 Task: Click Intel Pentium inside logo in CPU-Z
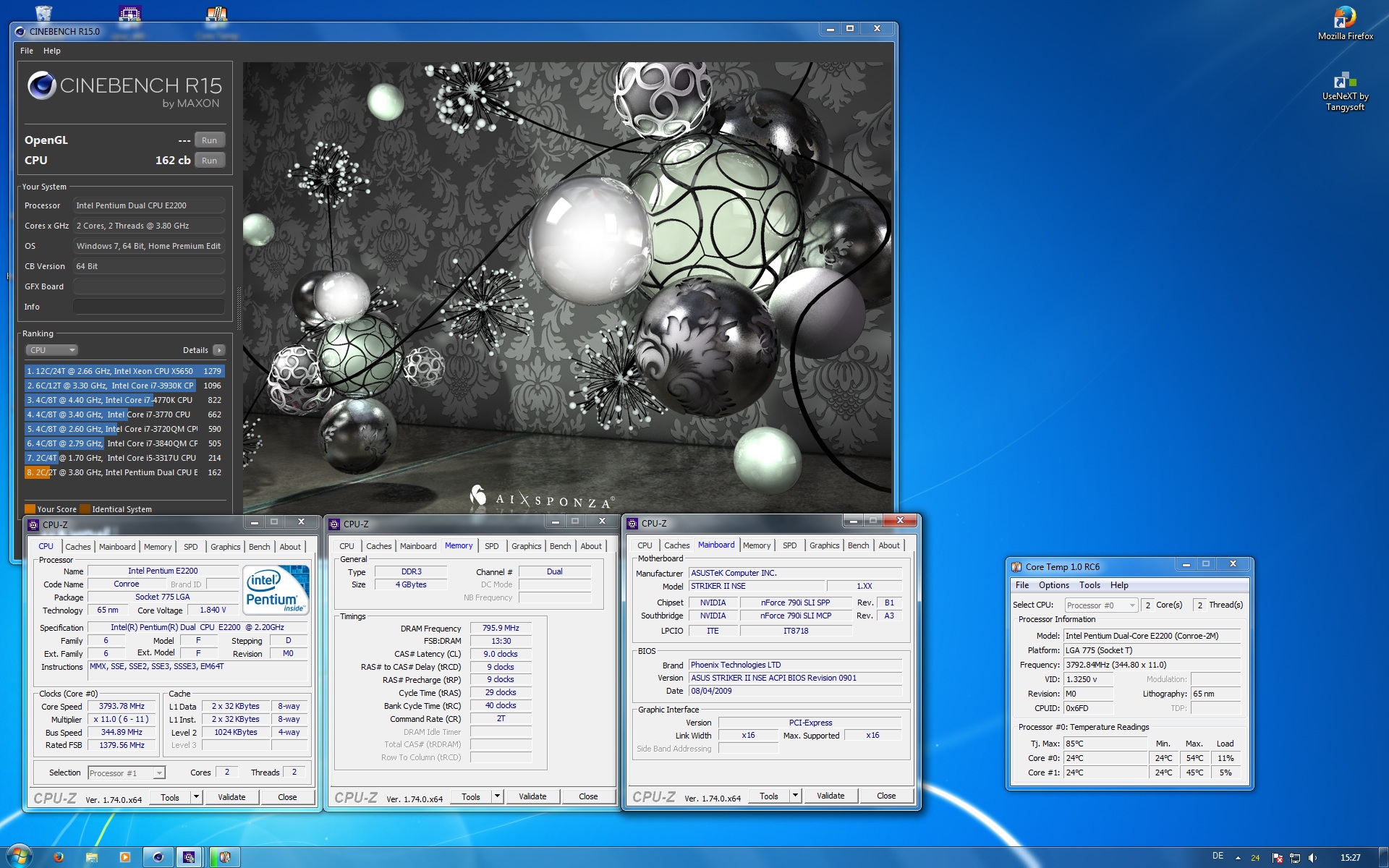tap(277, 590)
